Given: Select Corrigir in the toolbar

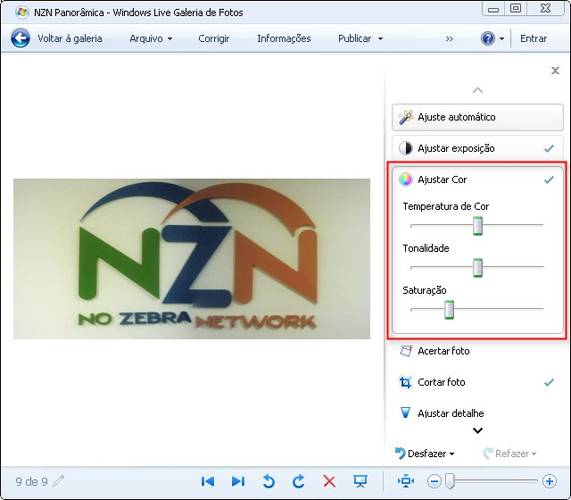Looking at the screenshot, I should pyautogui.click(x=214, y=39).
